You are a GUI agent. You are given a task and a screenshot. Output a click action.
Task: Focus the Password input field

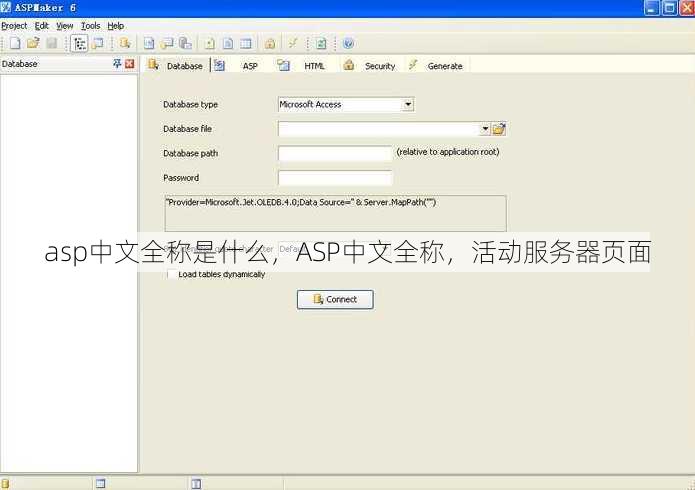tap(335, 178)
